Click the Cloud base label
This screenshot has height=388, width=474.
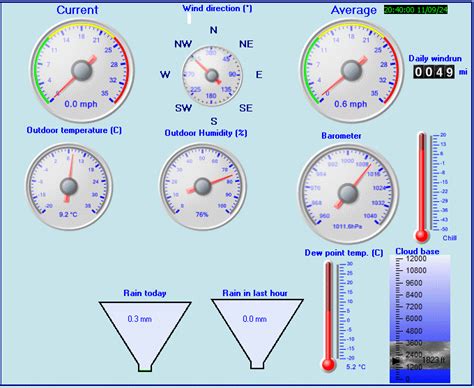[417, 251]
